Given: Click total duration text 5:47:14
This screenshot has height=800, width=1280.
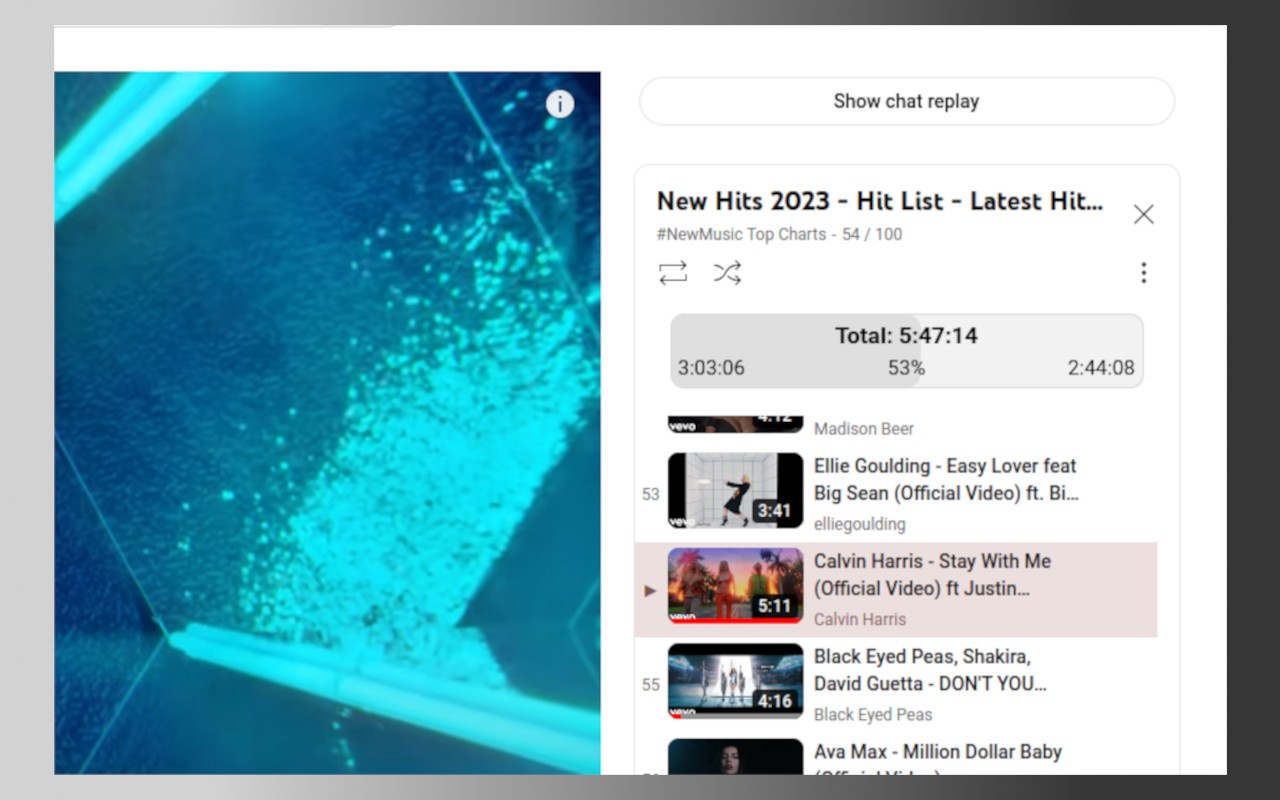Looking at the screenshot, I should 906,336.
